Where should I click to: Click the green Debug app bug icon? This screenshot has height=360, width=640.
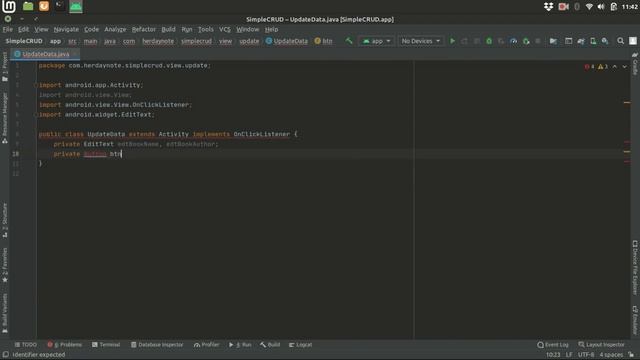click(x=489, y=41)
